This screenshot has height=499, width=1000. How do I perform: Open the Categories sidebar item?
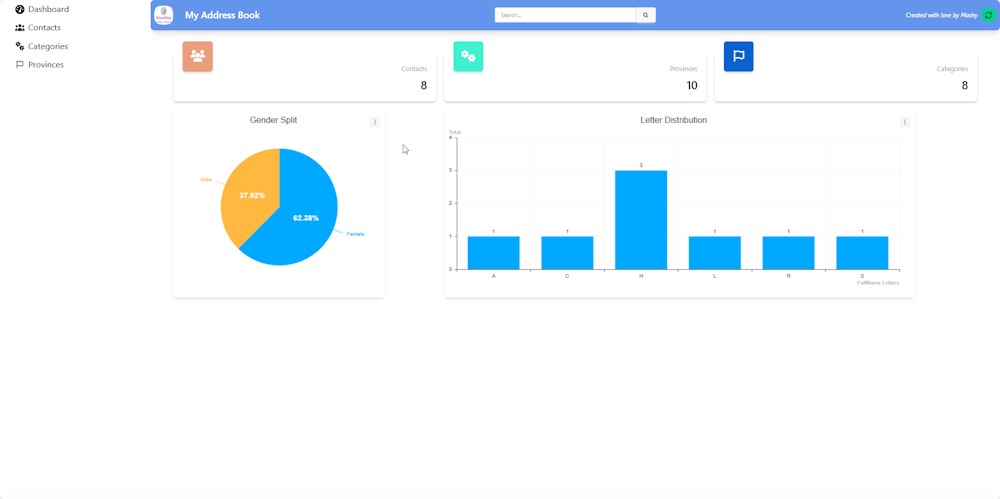(x=41, y=46)
